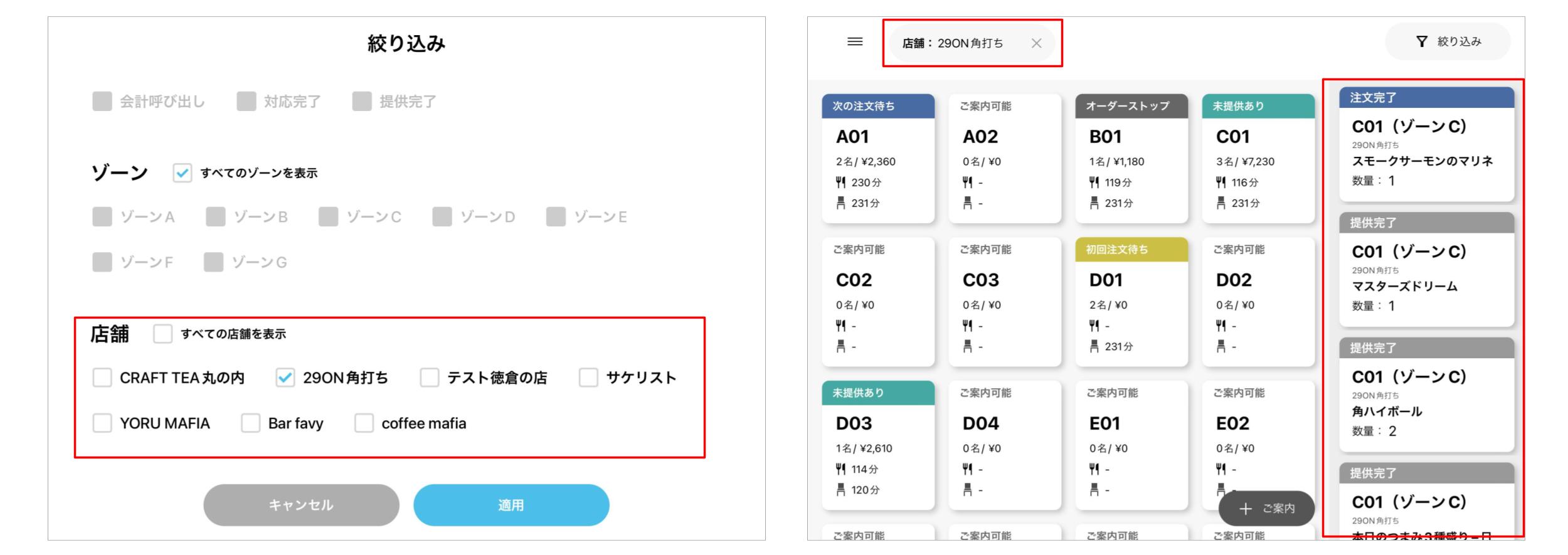Screen dimensions: 1568x555
Task: Tick the coffee mafia checkbox
Action: tap(364, 423)
